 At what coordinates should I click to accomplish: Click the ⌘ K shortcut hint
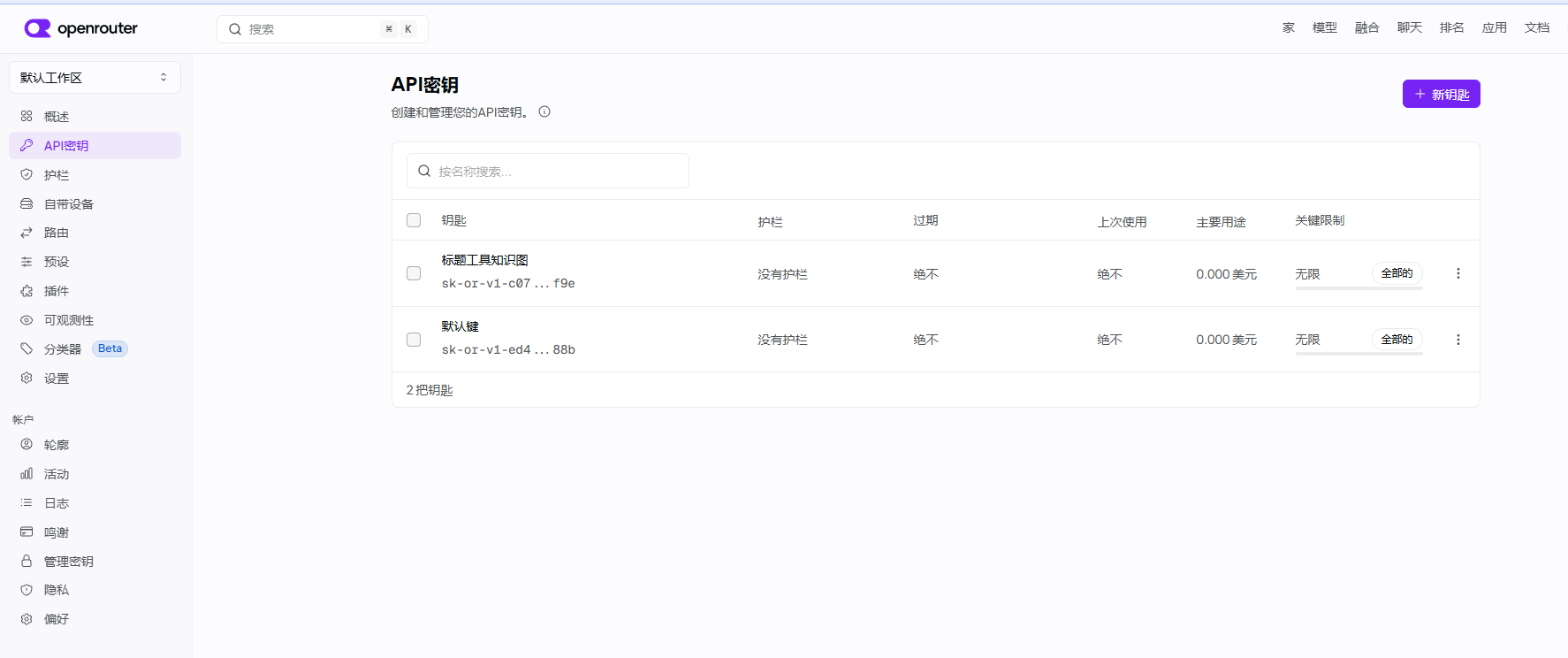point(399,29)
